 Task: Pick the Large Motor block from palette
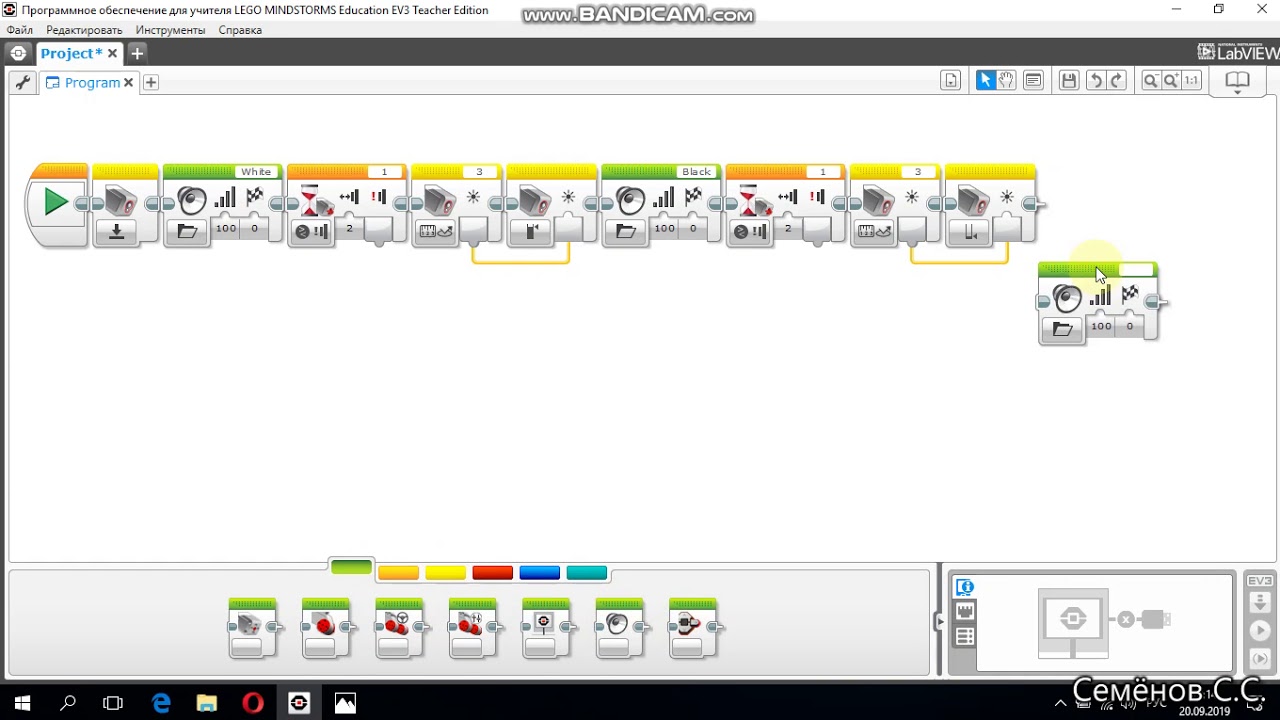[326, 628]
